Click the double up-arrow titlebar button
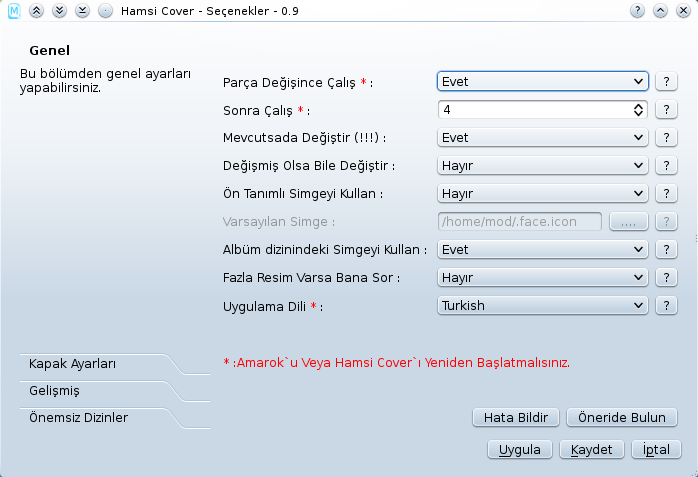The width and height of the screenshot is (698, 477). pyautogui.click(x=37, y=11)
